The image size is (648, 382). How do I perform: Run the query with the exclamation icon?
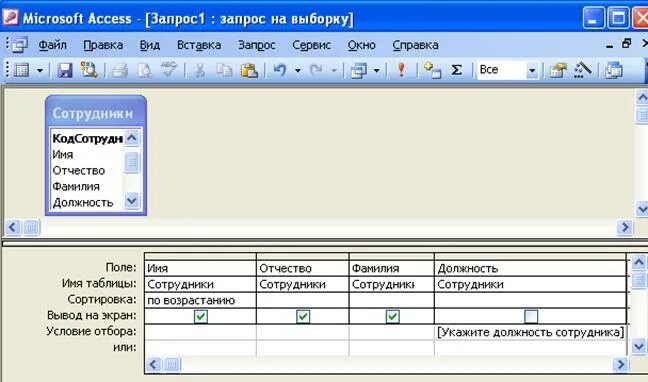[x=400, y=69]
